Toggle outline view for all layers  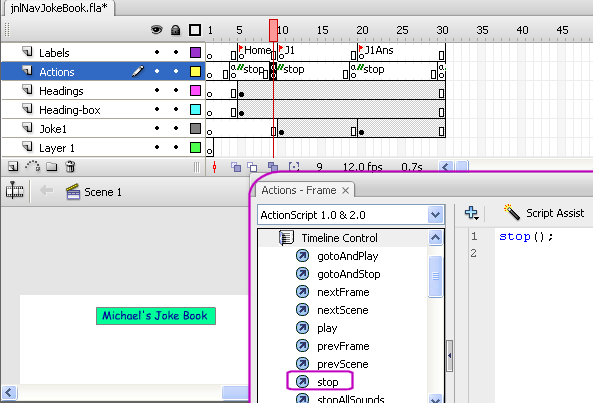[195, 30]
